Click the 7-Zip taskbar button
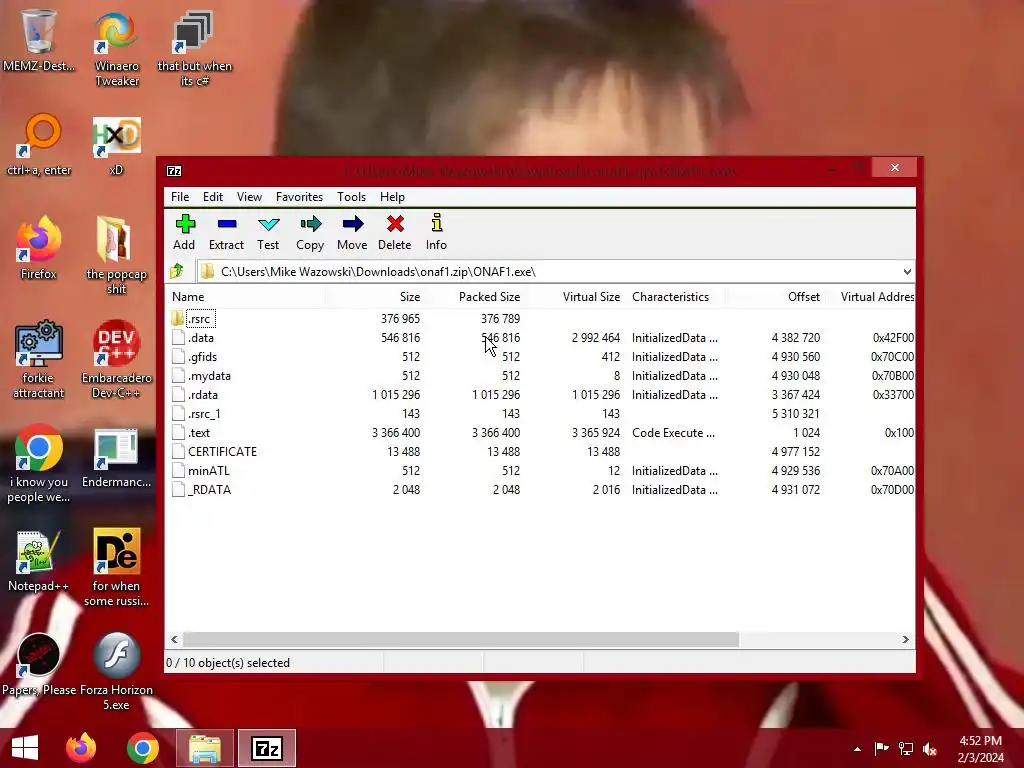The height and width of the screenshot is (768, 1024). coord(266,748)
